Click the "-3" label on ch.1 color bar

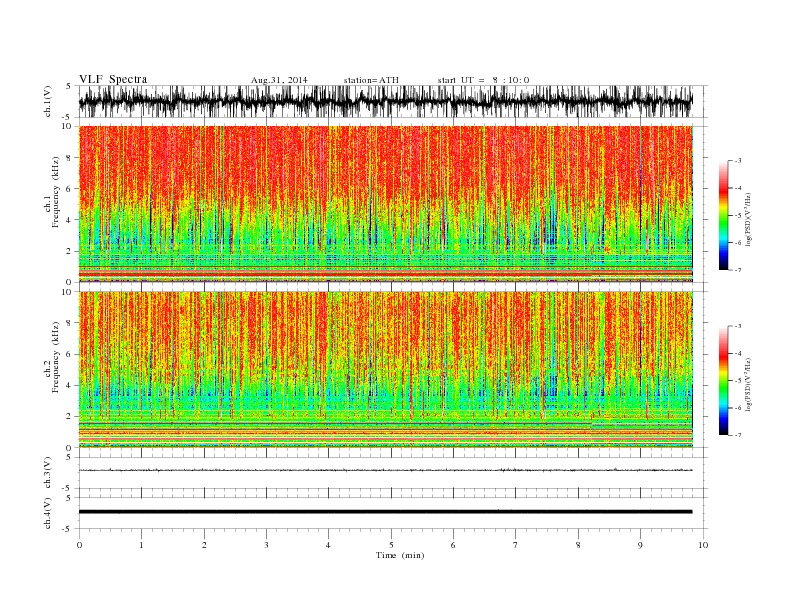click(x=737, y=161)
